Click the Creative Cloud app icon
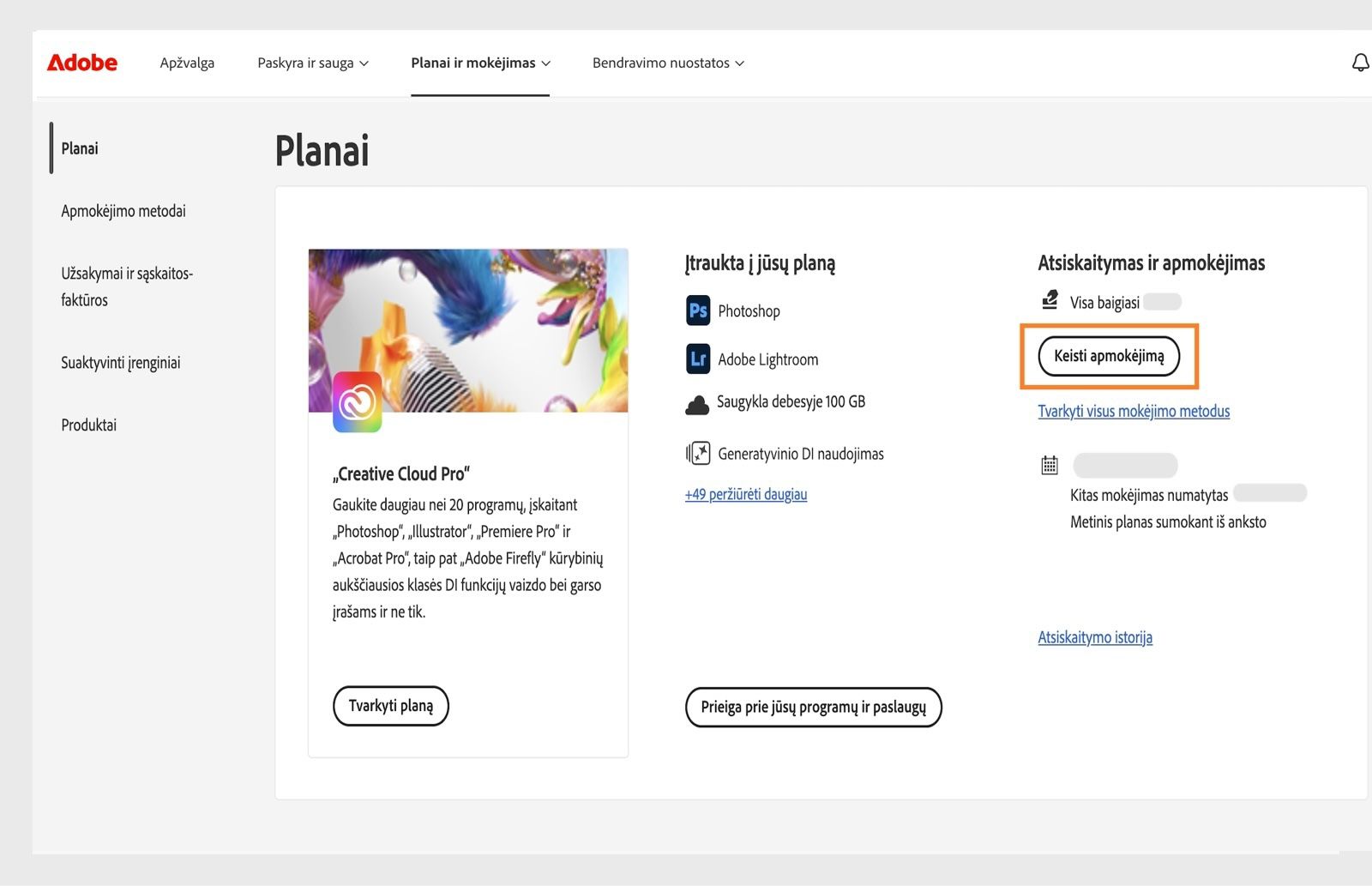 pos(357,401)
